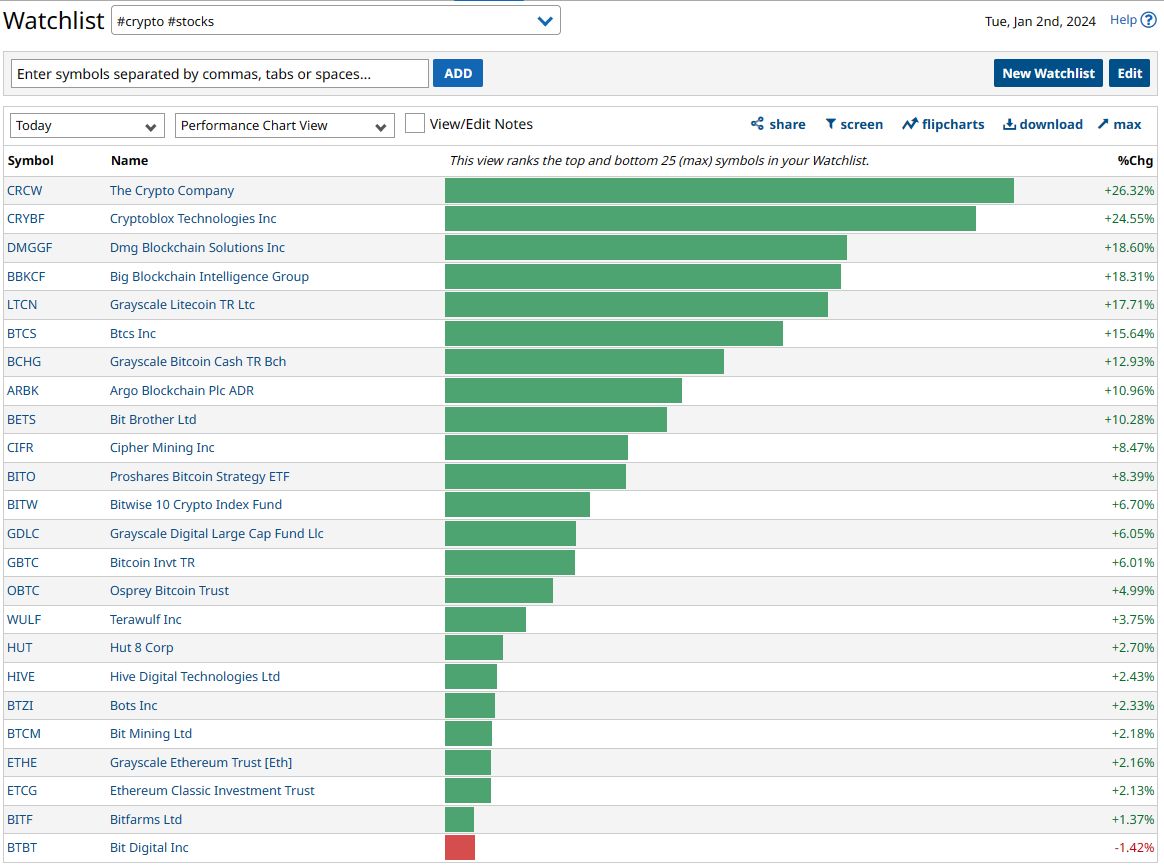Toggle the View/Edit Notes checkbox

click(x=415, y=123)
